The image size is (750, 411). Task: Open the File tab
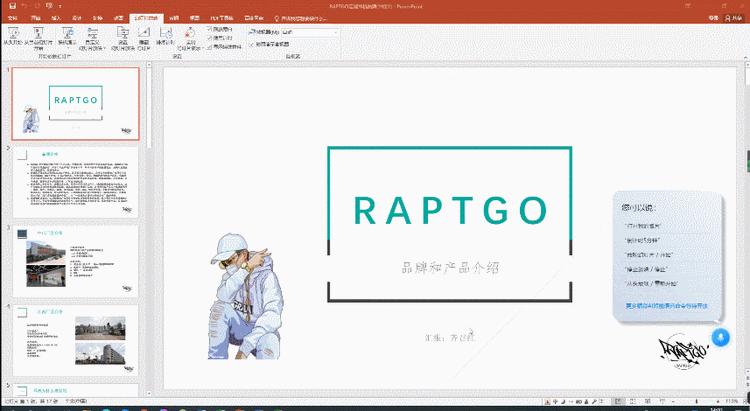pos(13,18)
